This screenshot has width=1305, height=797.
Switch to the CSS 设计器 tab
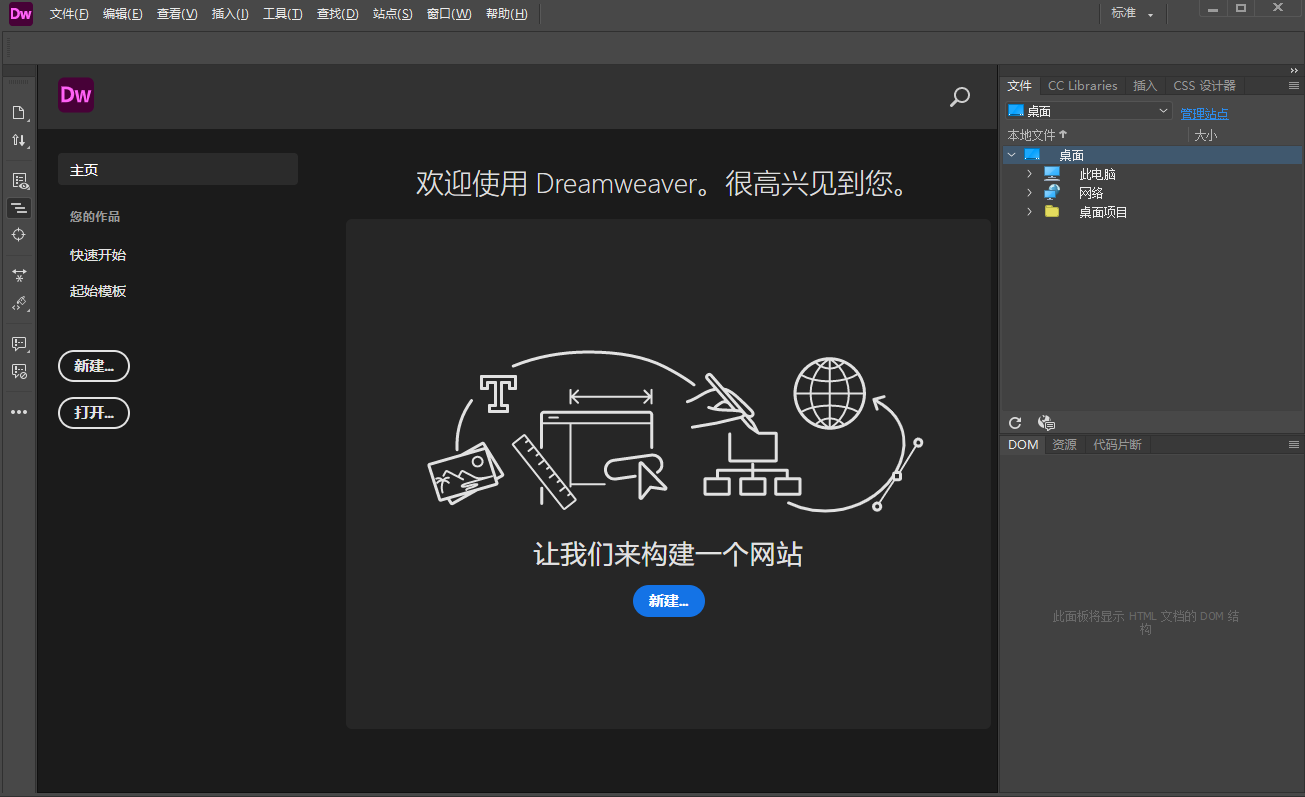pyautogui.click(x=1204, y=86)
